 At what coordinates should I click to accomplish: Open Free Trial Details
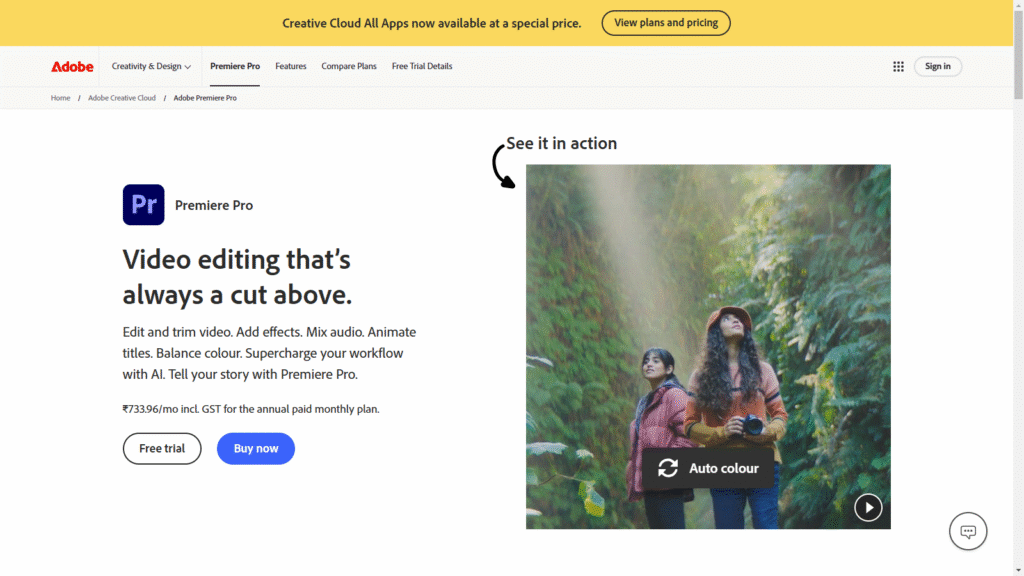pos(422,66)
